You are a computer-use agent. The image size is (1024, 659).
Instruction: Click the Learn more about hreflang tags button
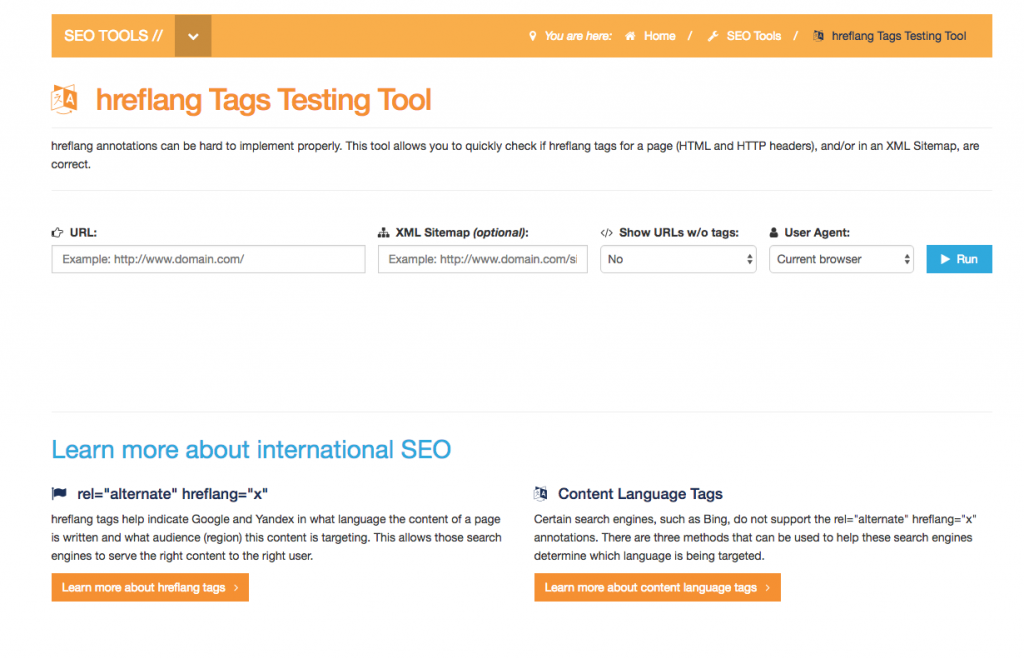(149, 587)
